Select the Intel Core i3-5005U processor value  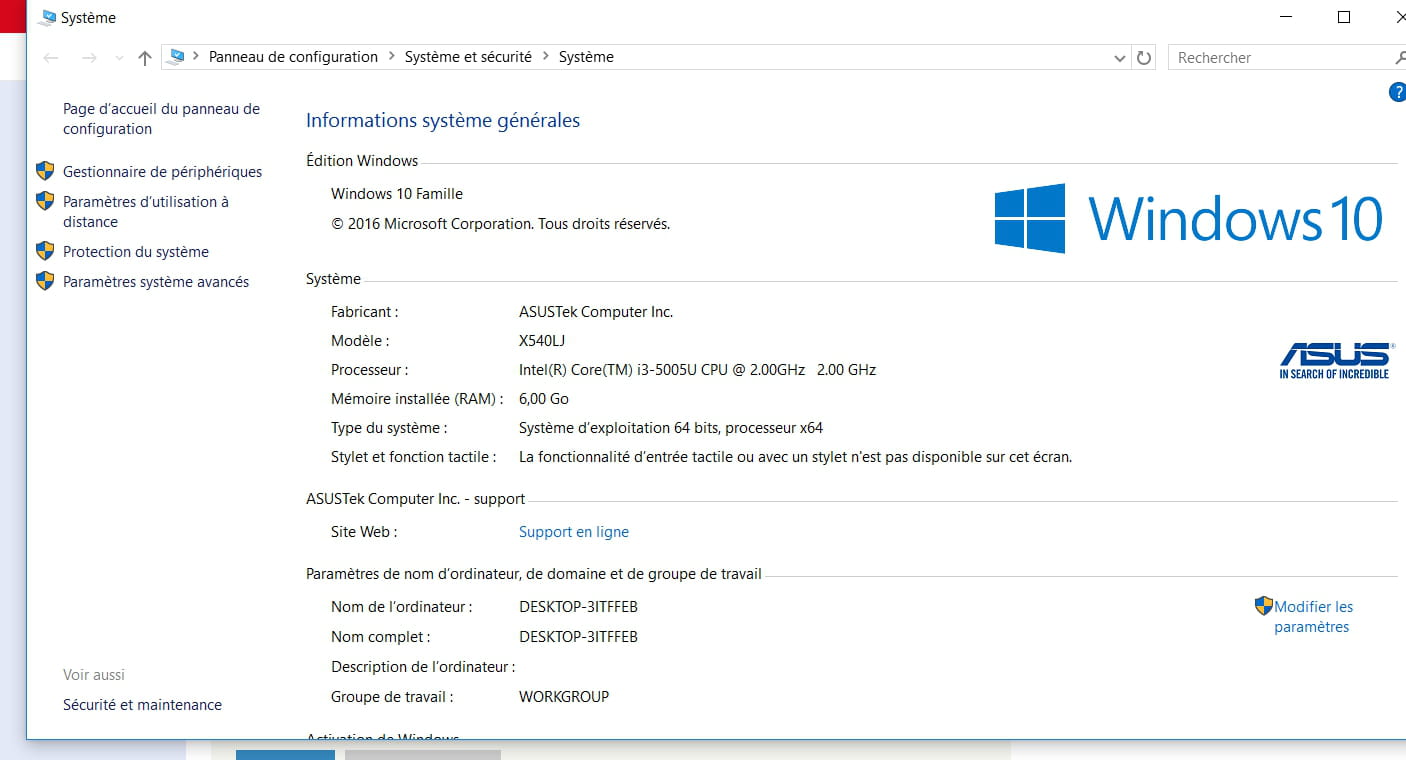(697, 370)
